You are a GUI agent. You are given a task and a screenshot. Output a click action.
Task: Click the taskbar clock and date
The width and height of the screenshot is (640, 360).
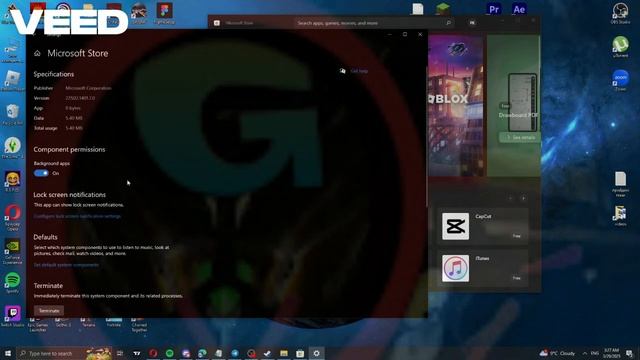[611, 353]
